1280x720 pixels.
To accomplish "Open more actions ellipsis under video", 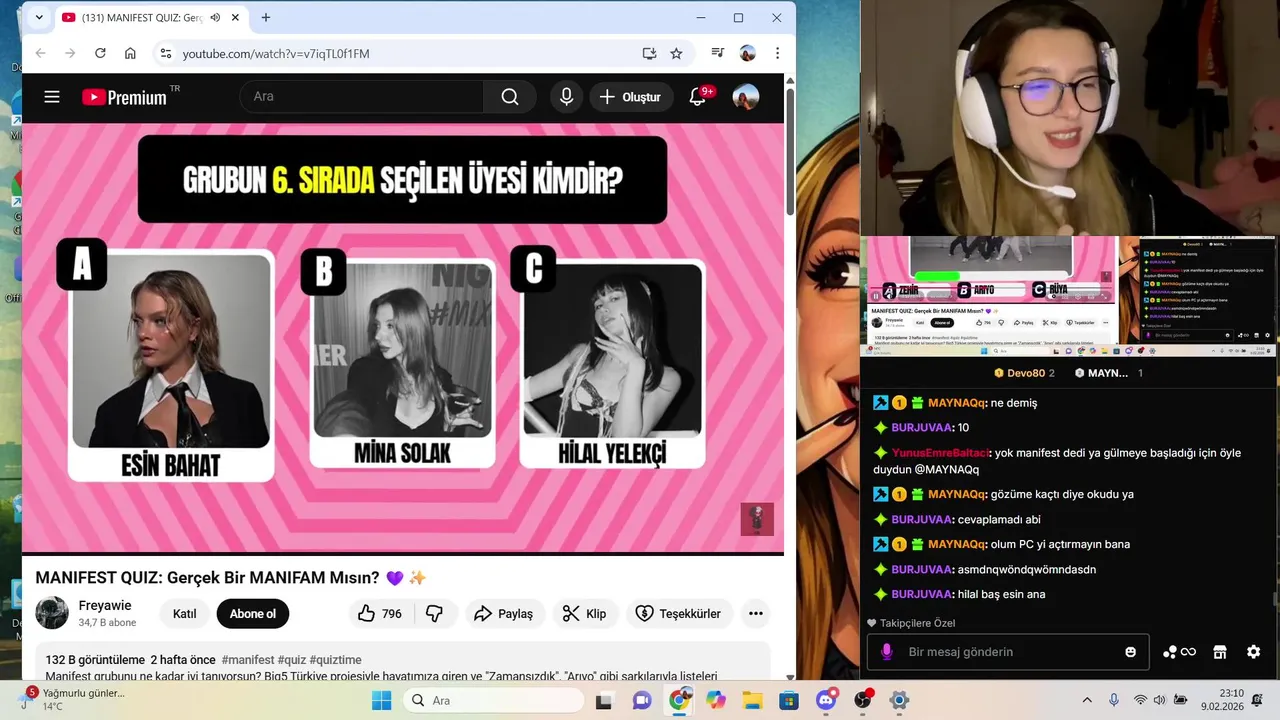I will 756,613.
